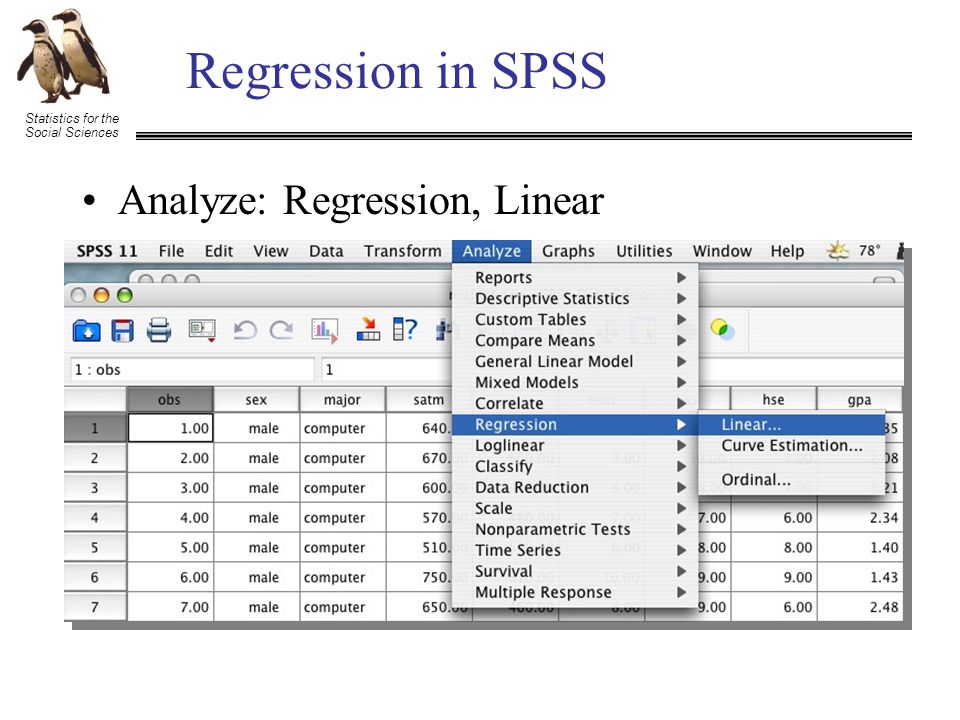
Task: Click gpa cell 1.40 in row 5
Action: (x=860, y=547)
